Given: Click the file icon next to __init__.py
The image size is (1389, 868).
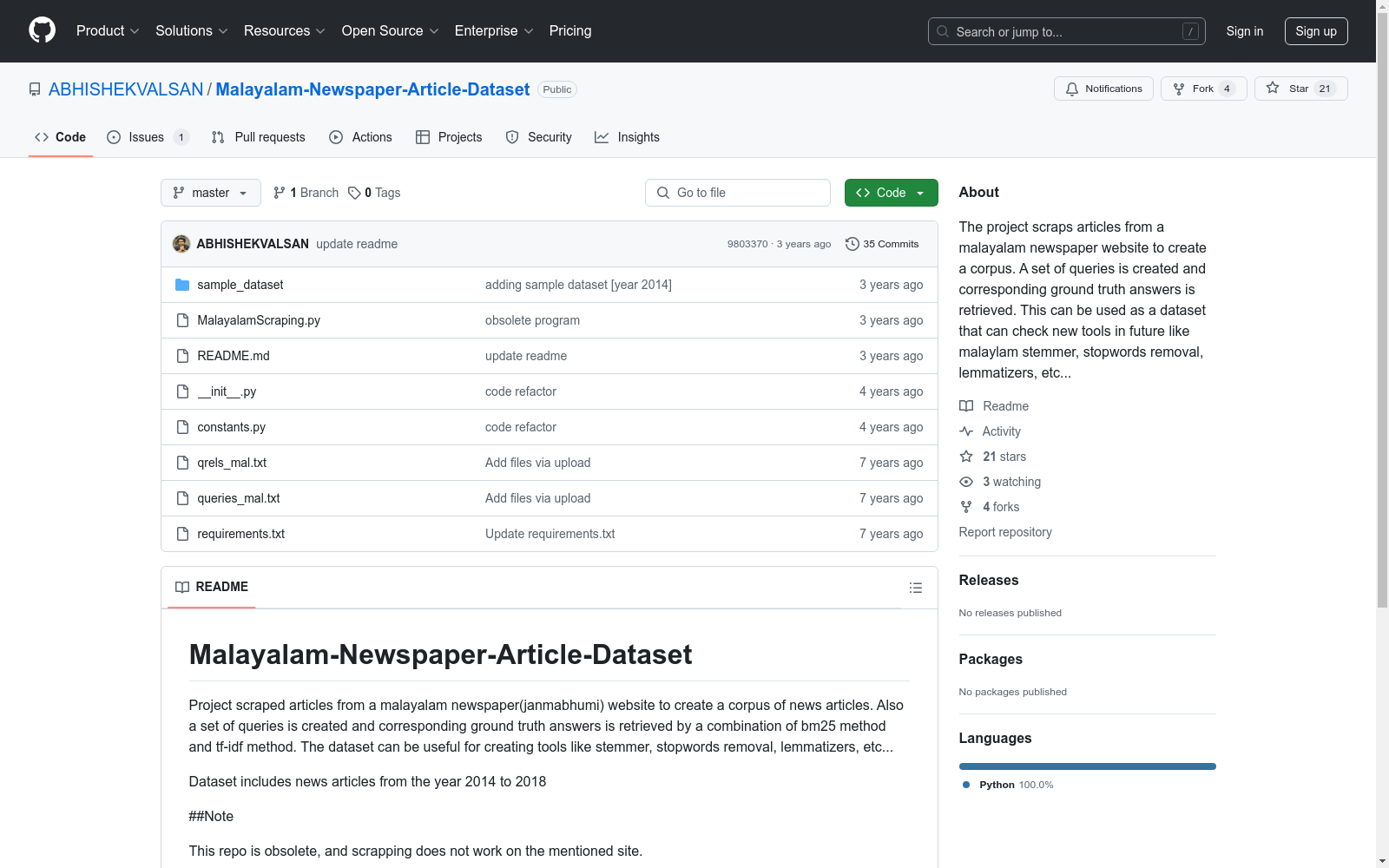Looking at the screenshot, I should tap(182, 391).
